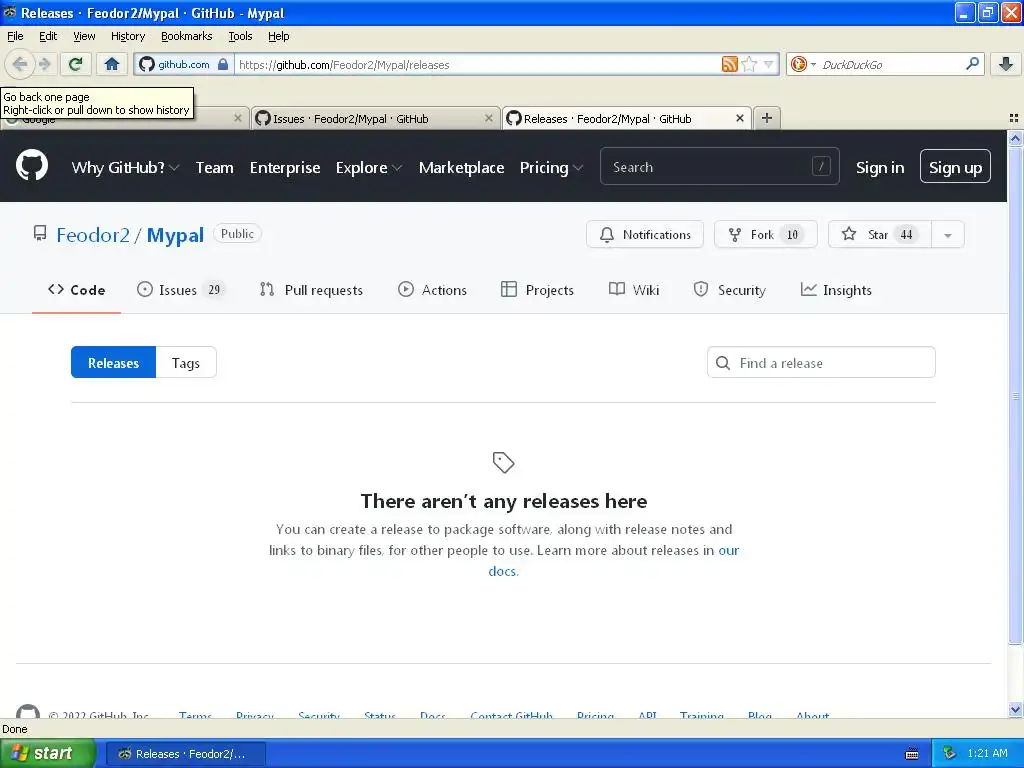Open the View menu
Image resolution: width=1024 pixels, height=768 pixels.
click(84, 36)
